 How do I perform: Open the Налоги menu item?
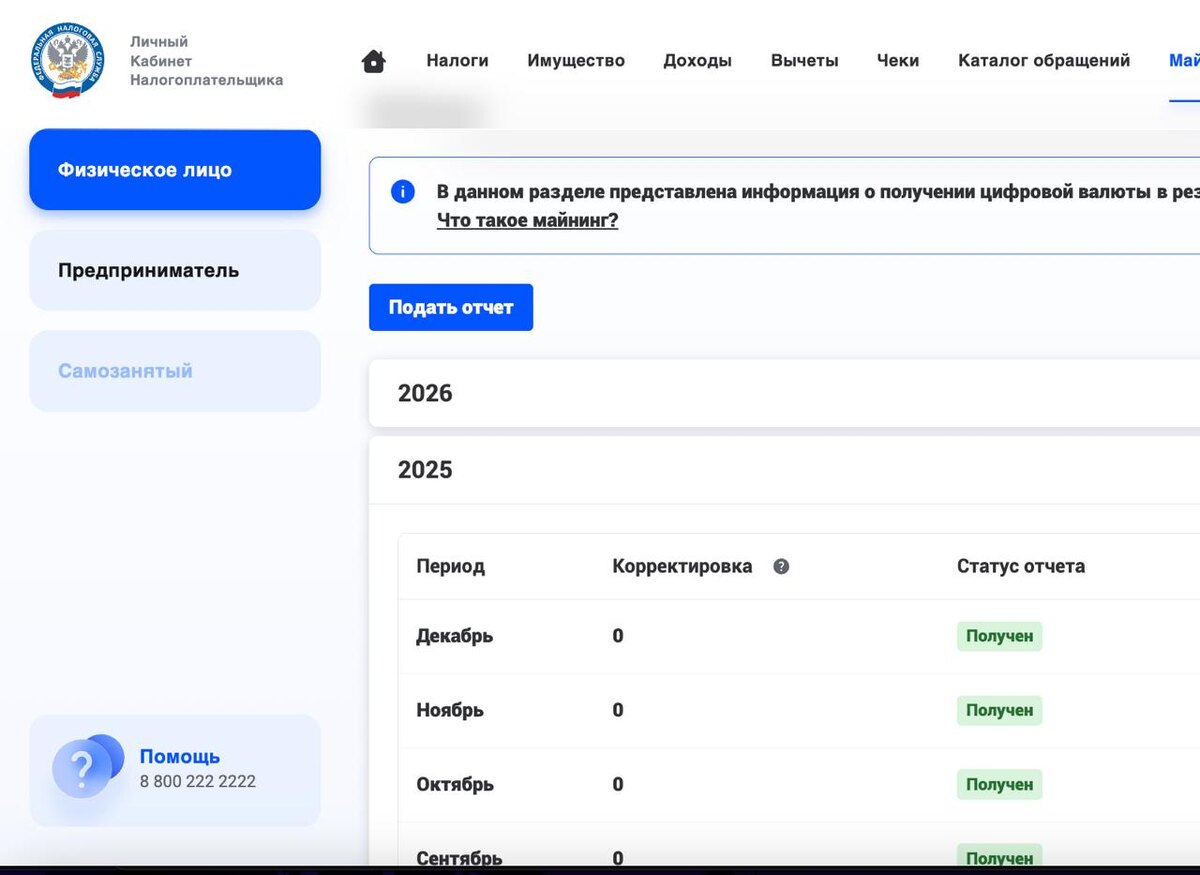coord(458,60)
